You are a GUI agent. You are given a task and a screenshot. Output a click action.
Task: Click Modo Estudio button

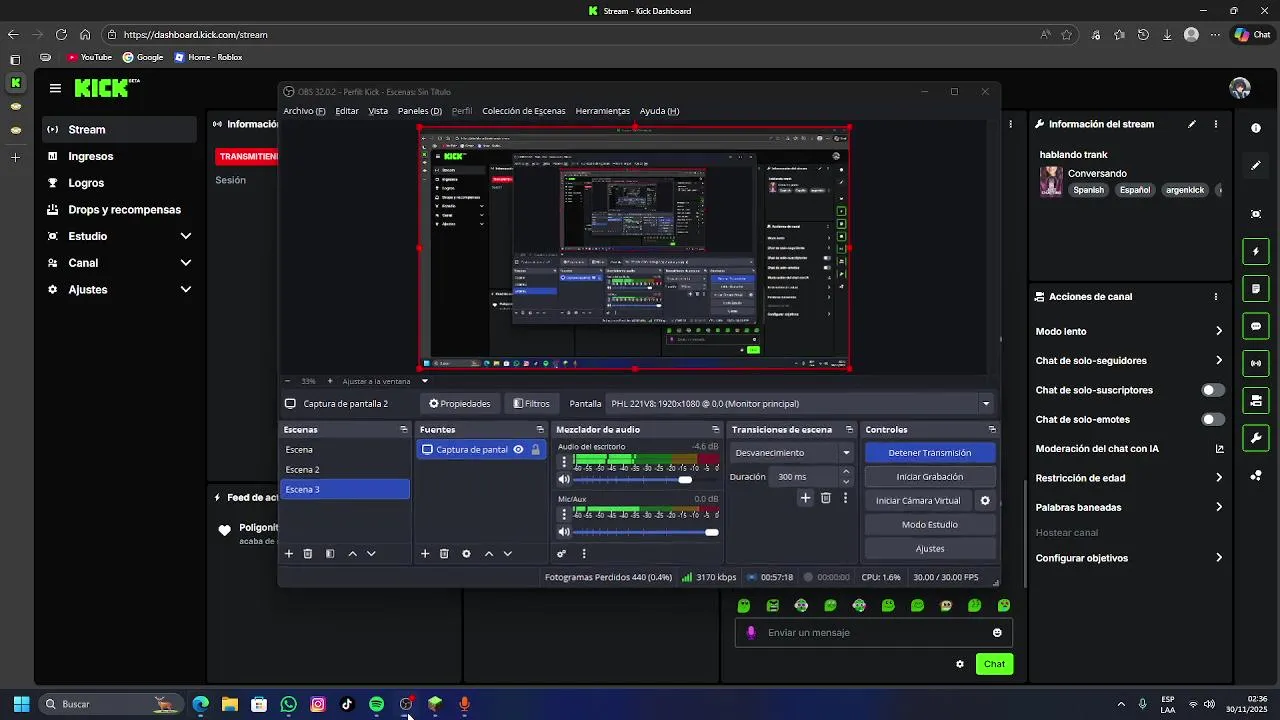(x=930, y=525)
